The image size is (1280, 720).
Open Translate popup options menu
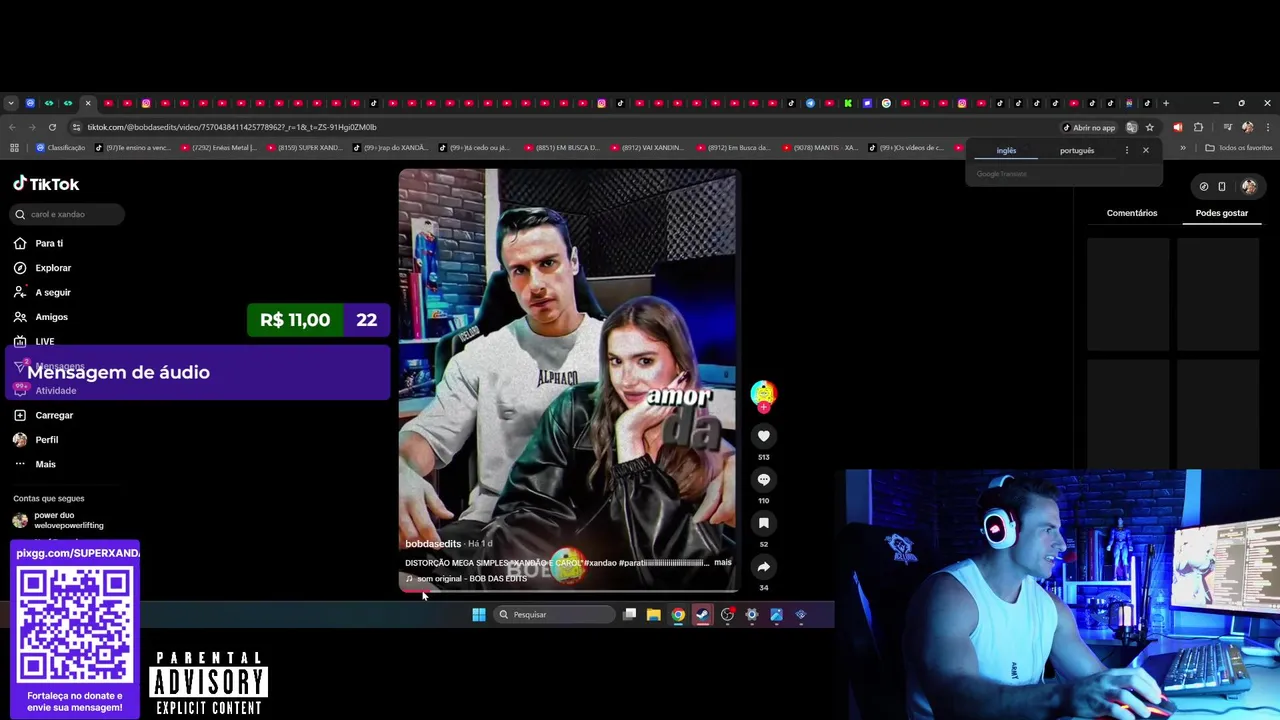pos(1127,150)
